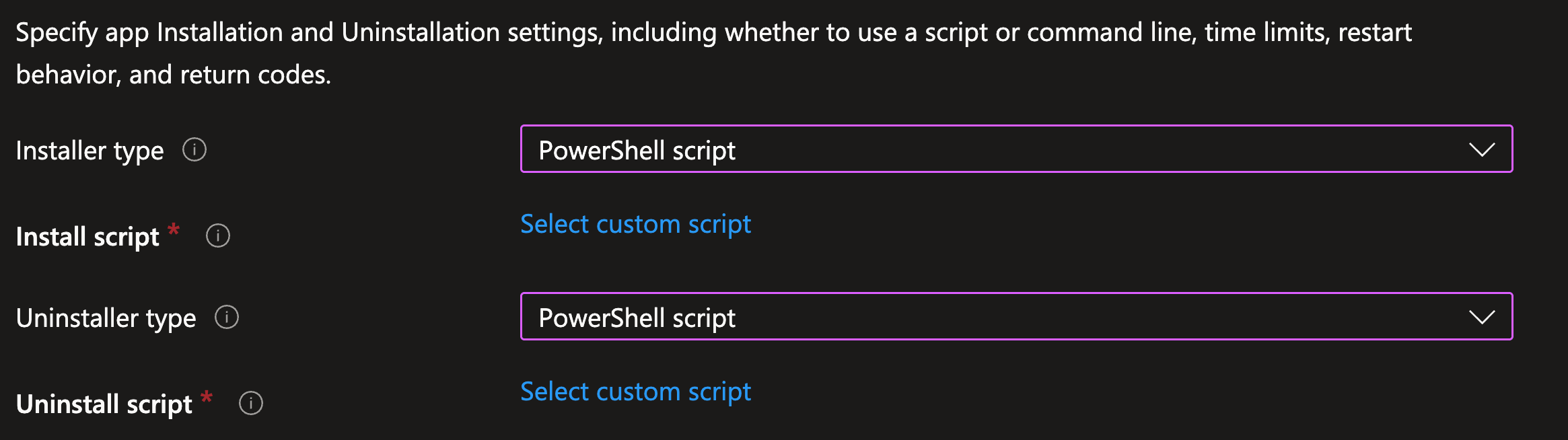Viewport: 1568px width, 440px height.
Task: Click the Uninstaller type dropdown chevron arrow
Action: (1481, 317)
